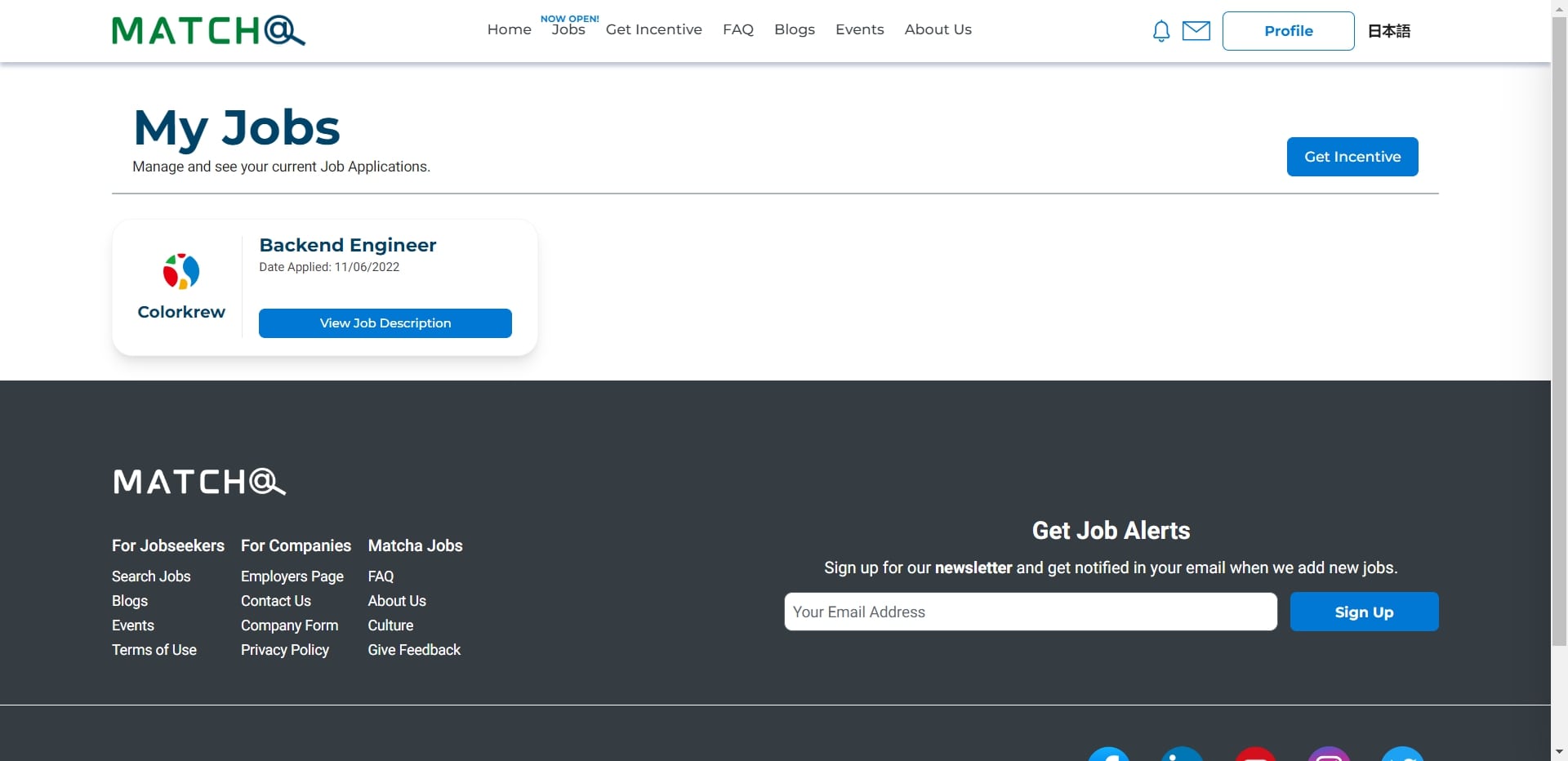Open the messages envelope icon
Viewport: 1568px width, 761px height.
tap(1196, 31)
